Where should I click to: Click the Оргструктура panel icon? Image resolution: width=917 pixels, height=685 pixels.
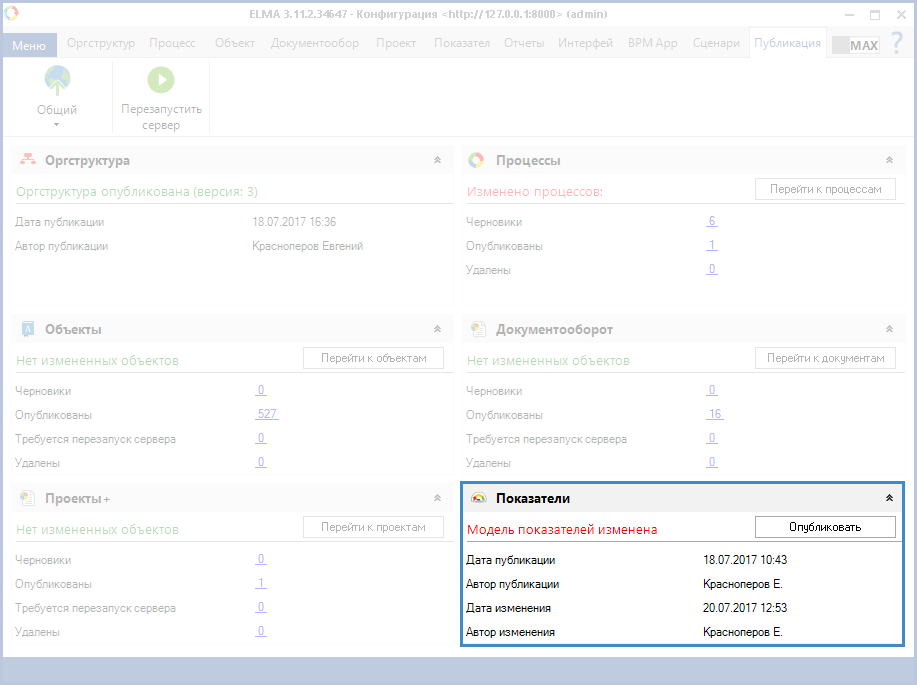pyautogui.click(x=28, y=160)
